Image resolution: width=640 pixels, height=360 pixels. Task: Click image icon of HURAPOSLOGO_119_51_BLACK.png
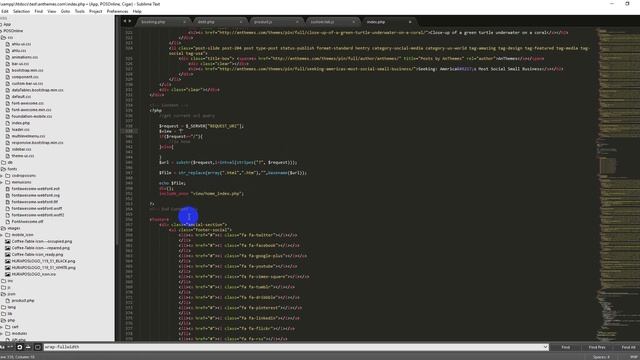tap(8, 261)
